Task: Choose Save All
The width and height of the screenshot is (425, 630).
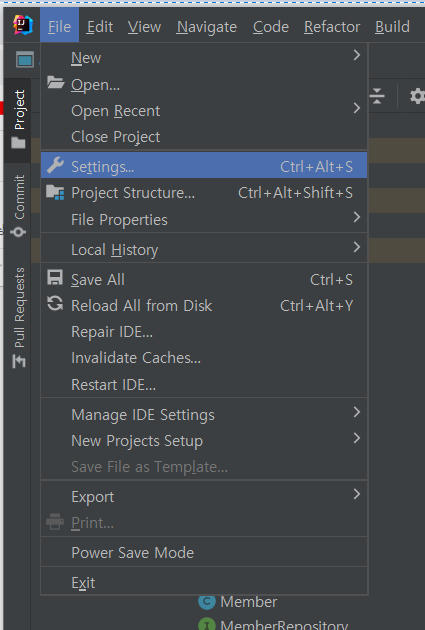Action: (204, 279)
